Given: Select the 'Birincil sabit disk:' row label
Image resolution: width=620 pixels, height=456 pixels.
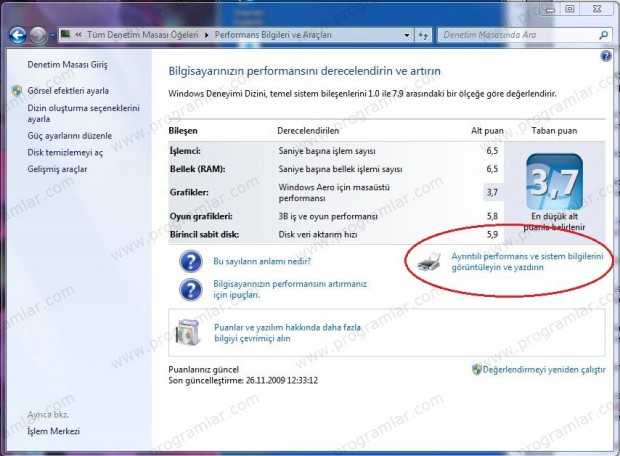Looking at the screenshot, I should click(204, 235).
